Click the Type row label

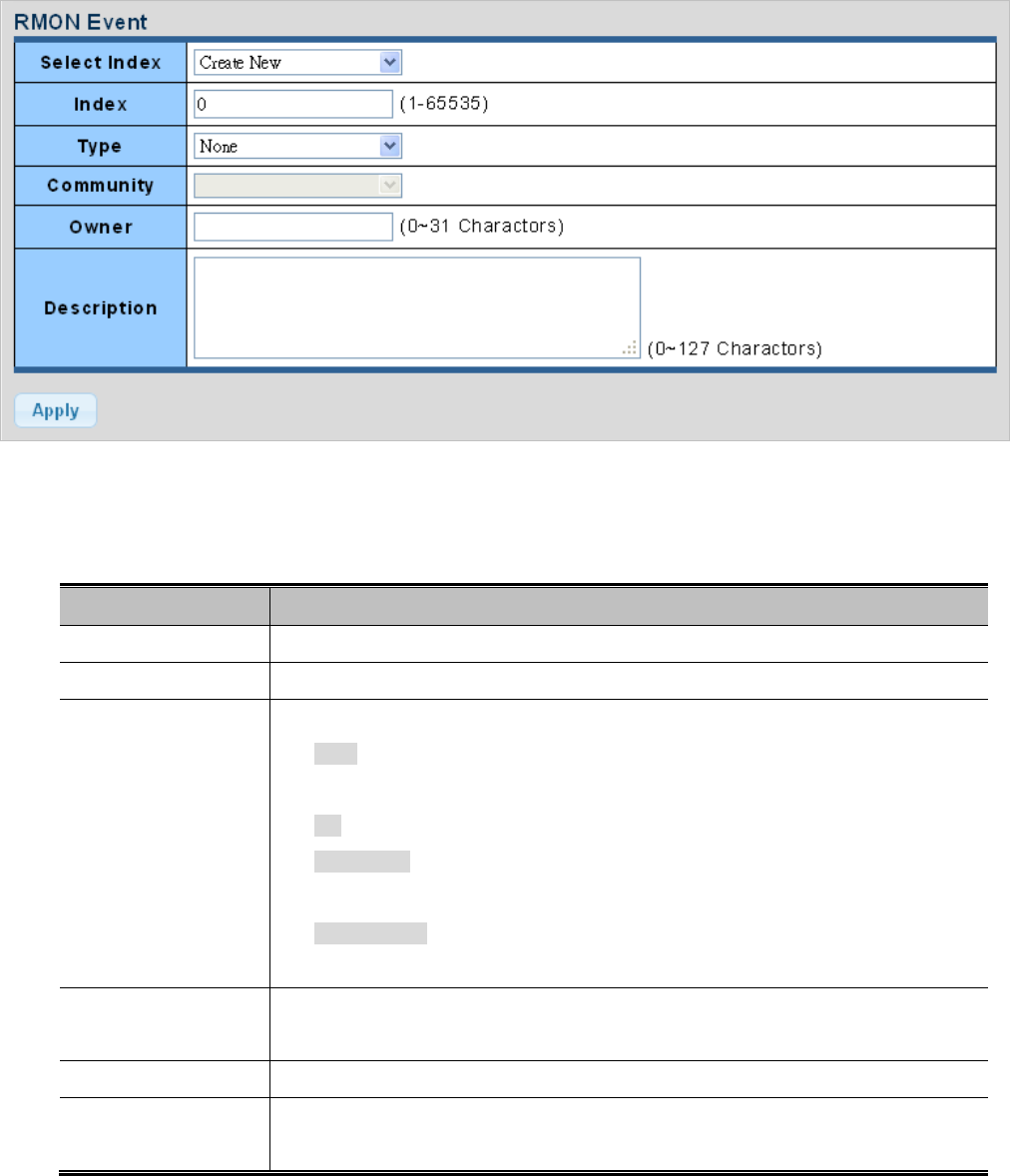click(100, 146)
